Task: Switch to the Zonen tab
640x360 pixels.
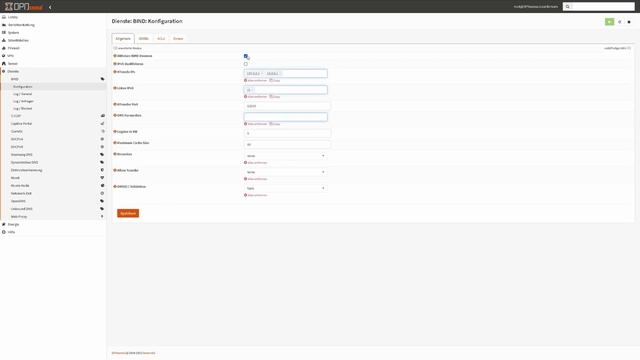Action: (x=178, y=38)
